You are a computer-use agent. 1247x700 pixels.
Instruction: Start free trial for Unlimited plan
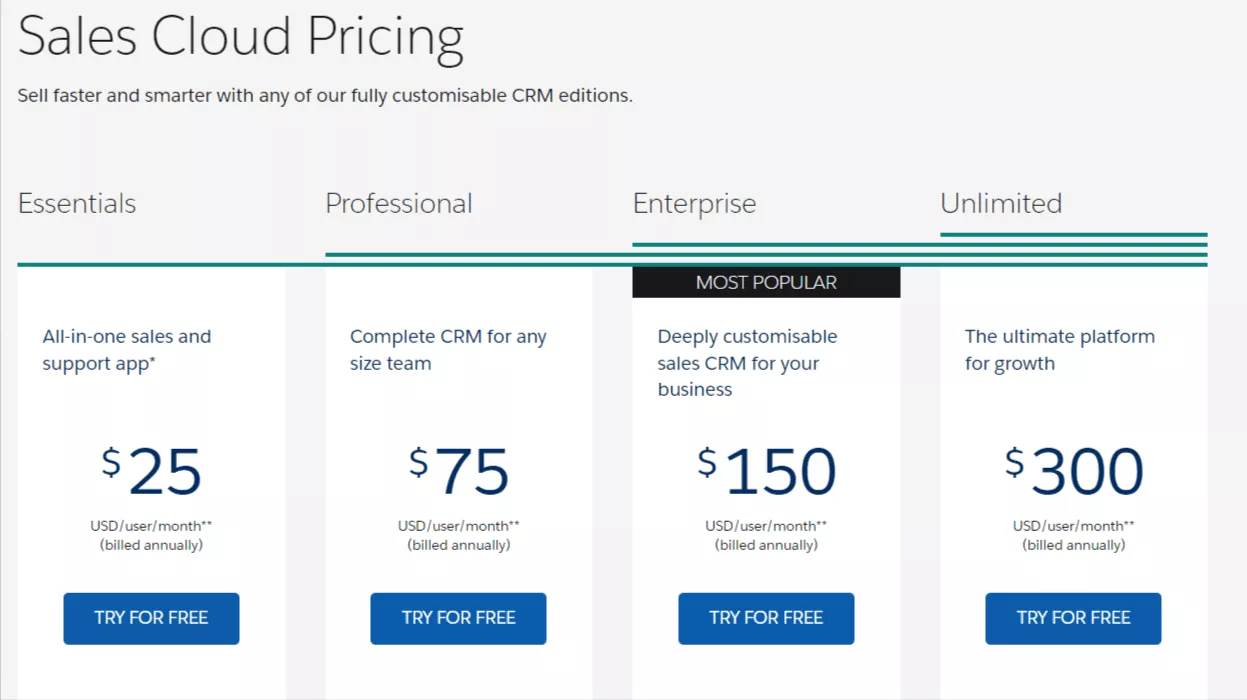pyautogui.click(x=1073, y=618)
